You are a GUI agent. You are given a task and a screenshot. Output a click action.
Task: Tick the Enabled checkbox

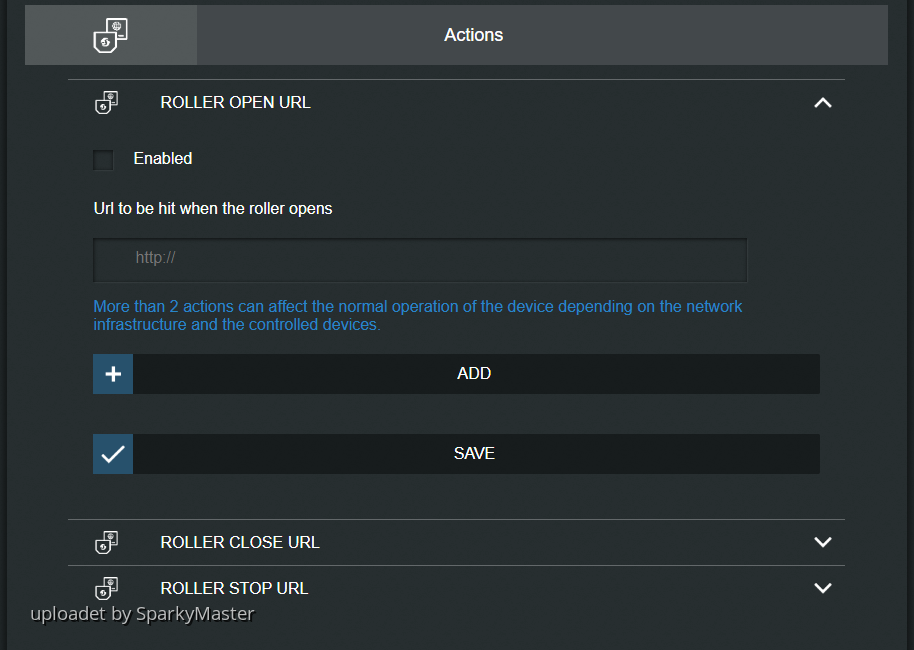[103, 159]
